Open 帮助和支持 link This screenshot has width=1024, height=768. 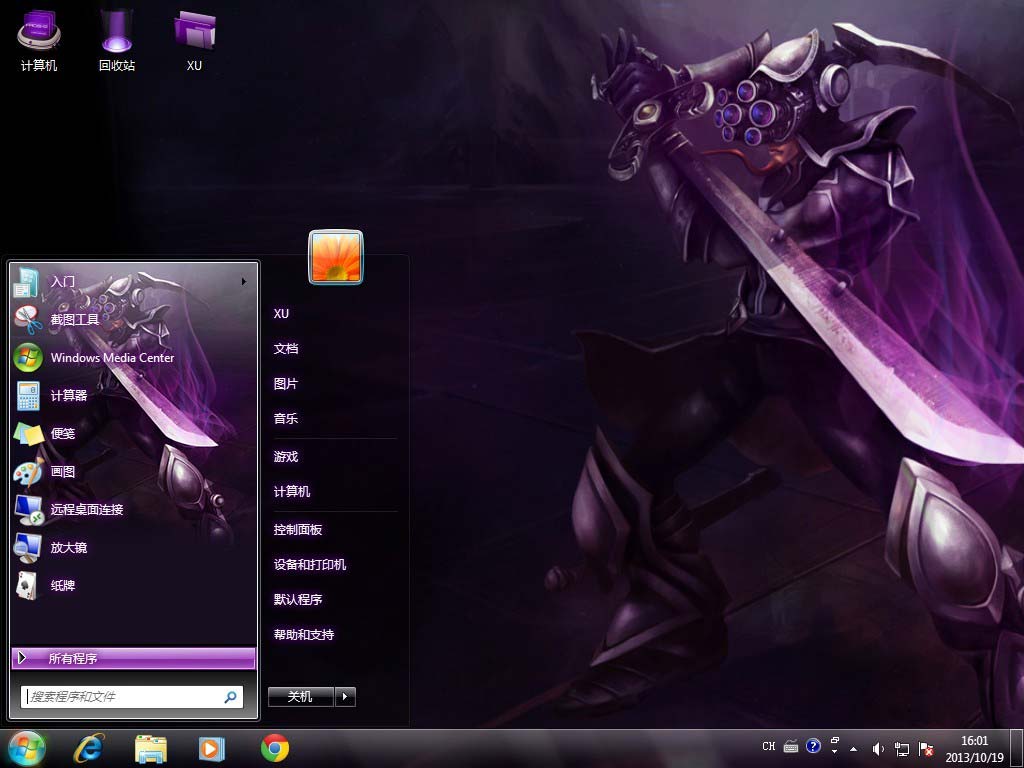(x=304, y=635)
